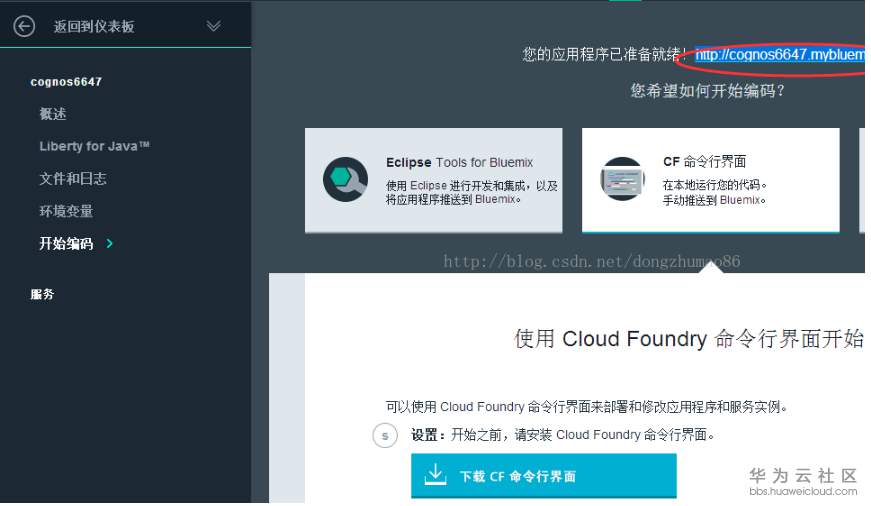
Task: Choose the CF 命令行界面 card
Action: (710, 180)
